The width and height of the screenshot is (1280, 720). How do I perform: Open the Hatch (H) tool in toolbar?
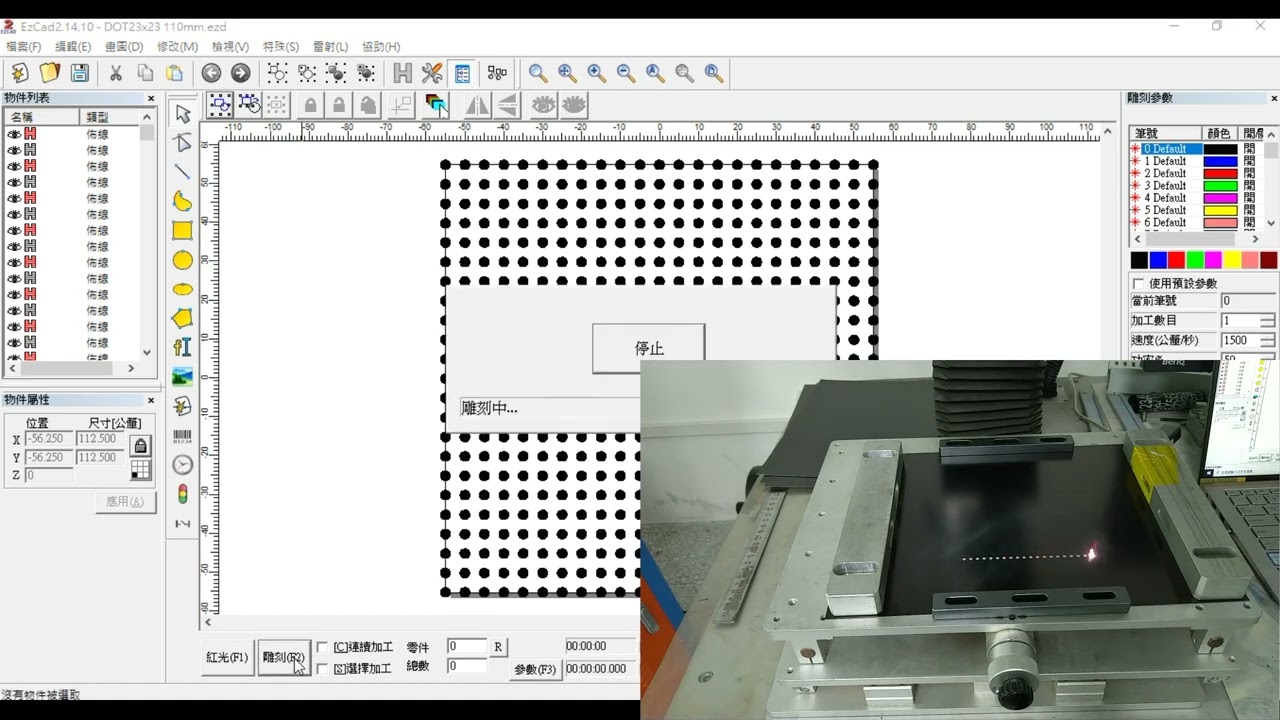pos(403,73)
